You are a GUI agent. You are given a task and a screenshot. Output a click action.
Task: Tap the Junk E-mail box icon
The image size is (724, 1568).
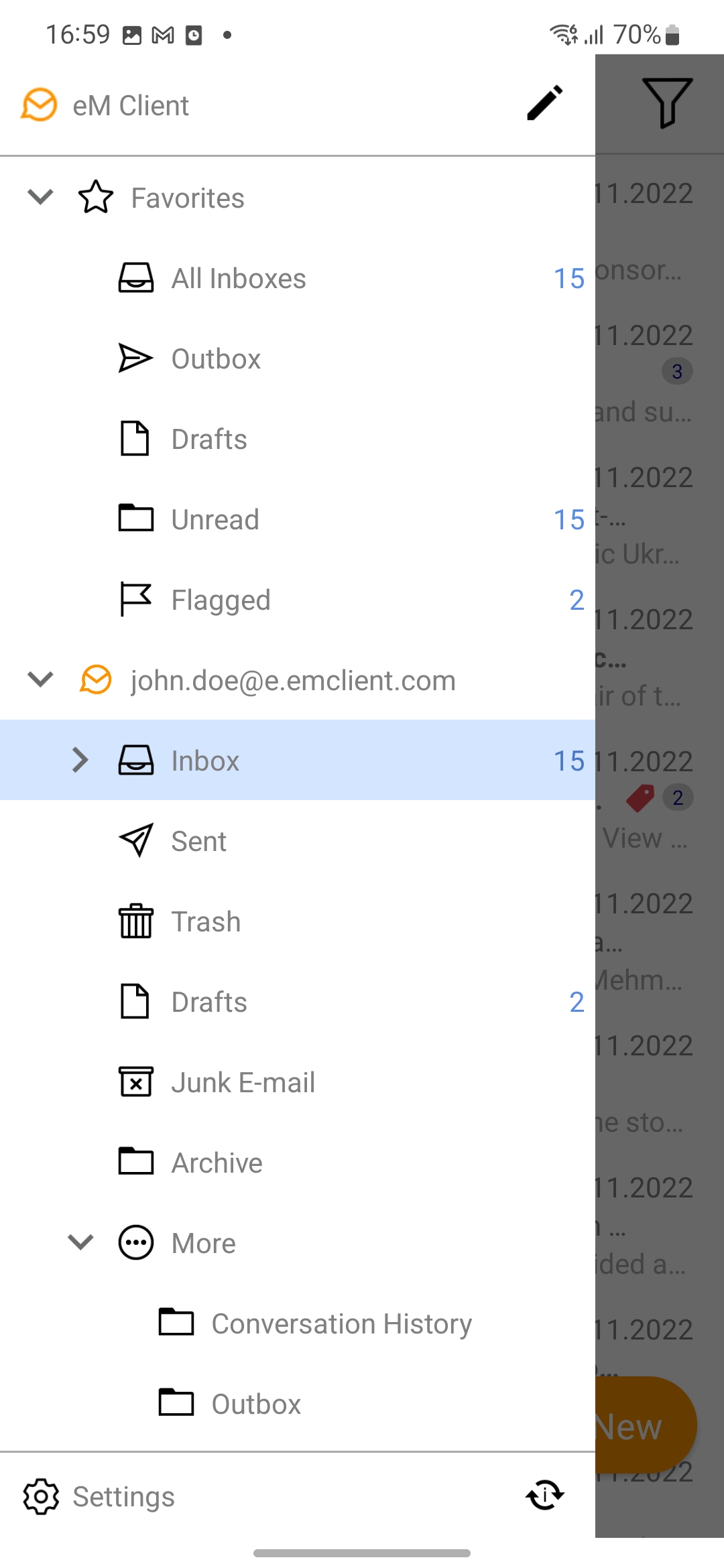[136, 1082]
